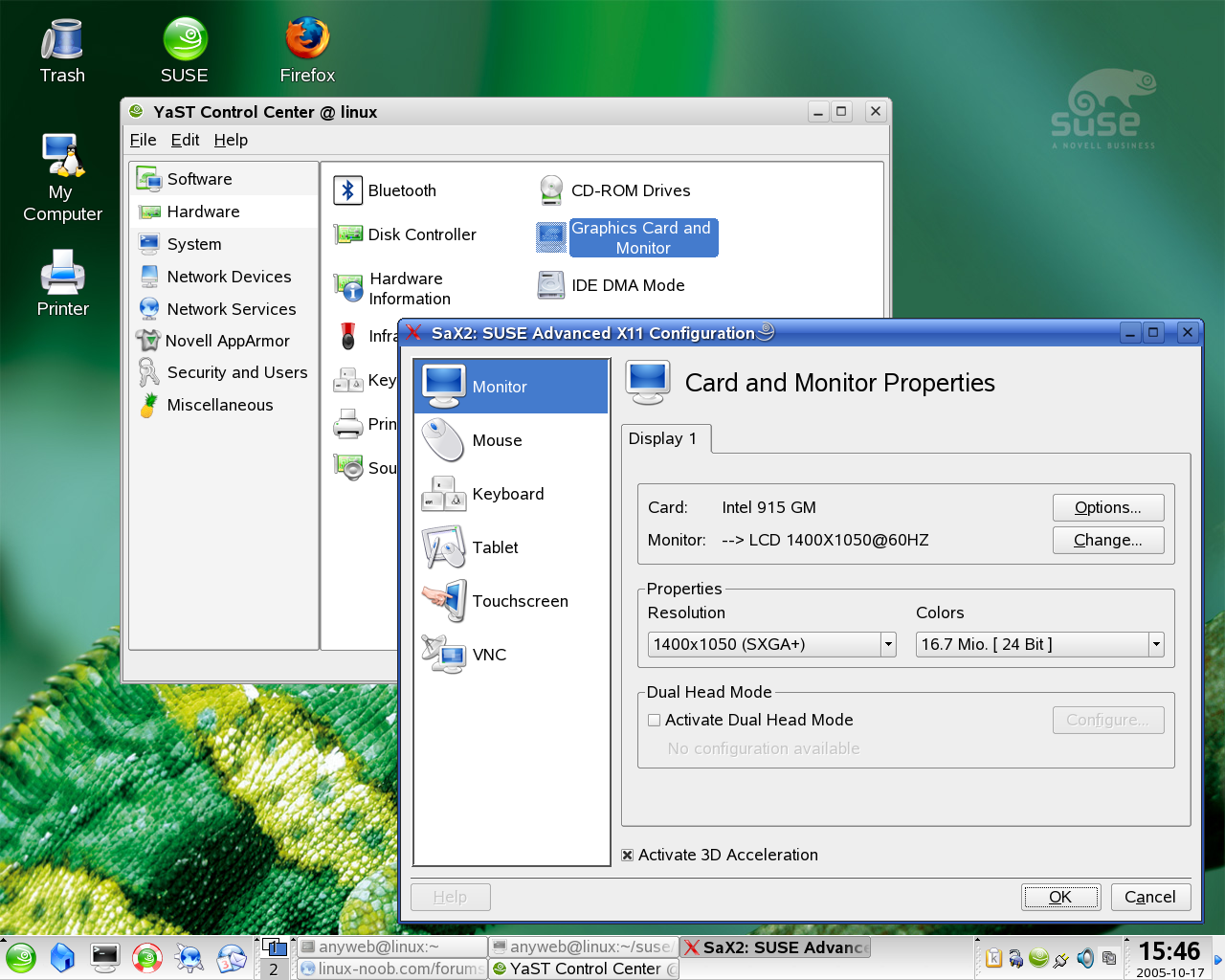Launch Konqueror web browser from panel
Screen dimensions: 1225x980
pos(189,958)
